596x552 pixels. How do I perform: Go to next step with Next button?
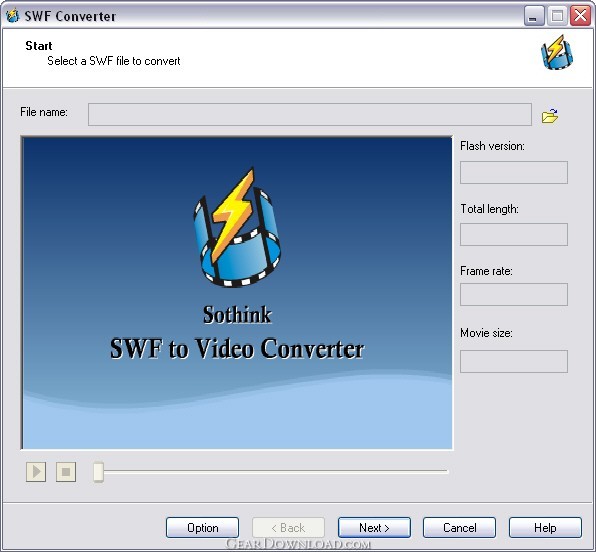[374, 528]
